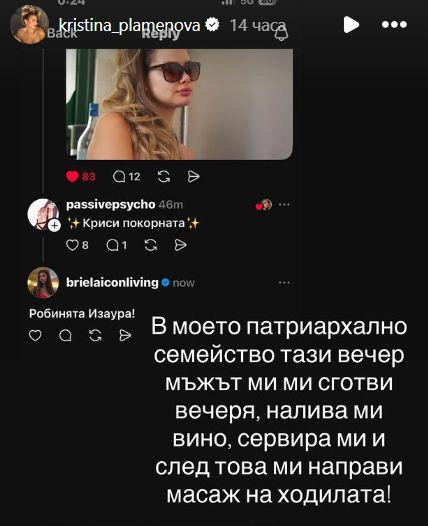Reply to passivepsycho comment with 1 reply
Screen dimensions: 428x526
pyautogui.click(x=112, y=246)
